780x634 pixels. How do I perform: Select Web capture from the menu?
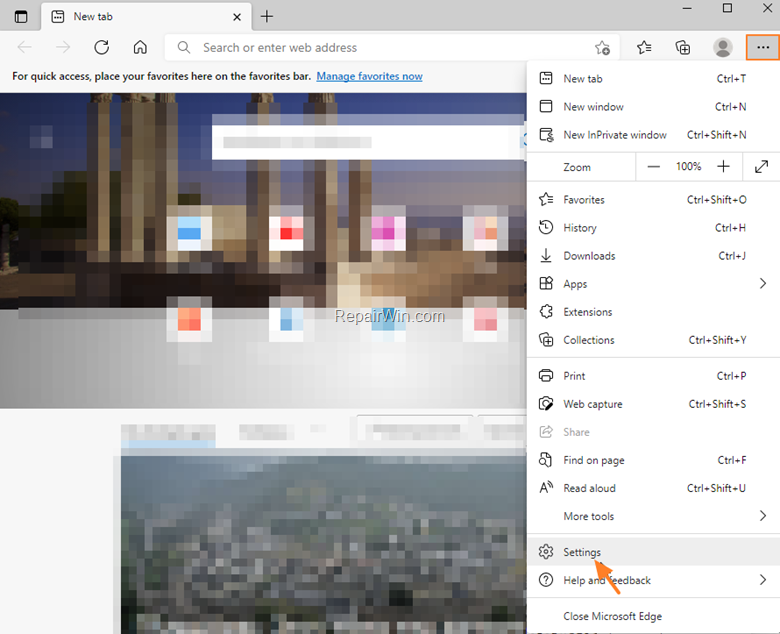click(x=653, y=404)
